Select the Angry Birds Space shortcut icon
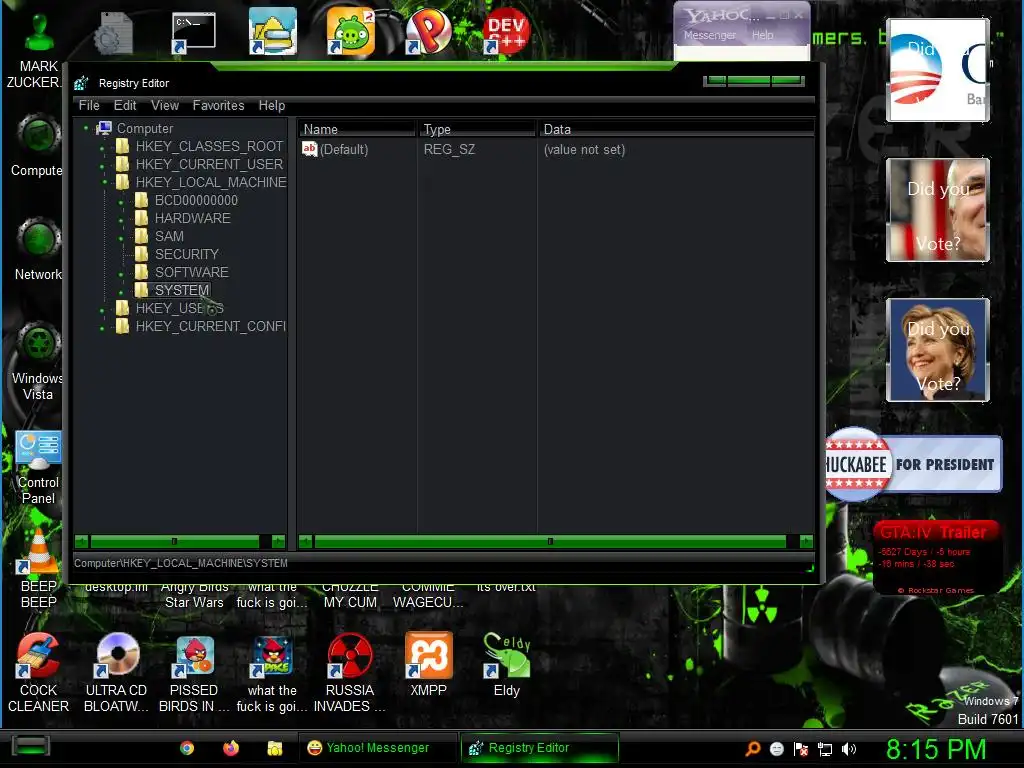 [x=272, y=656]
